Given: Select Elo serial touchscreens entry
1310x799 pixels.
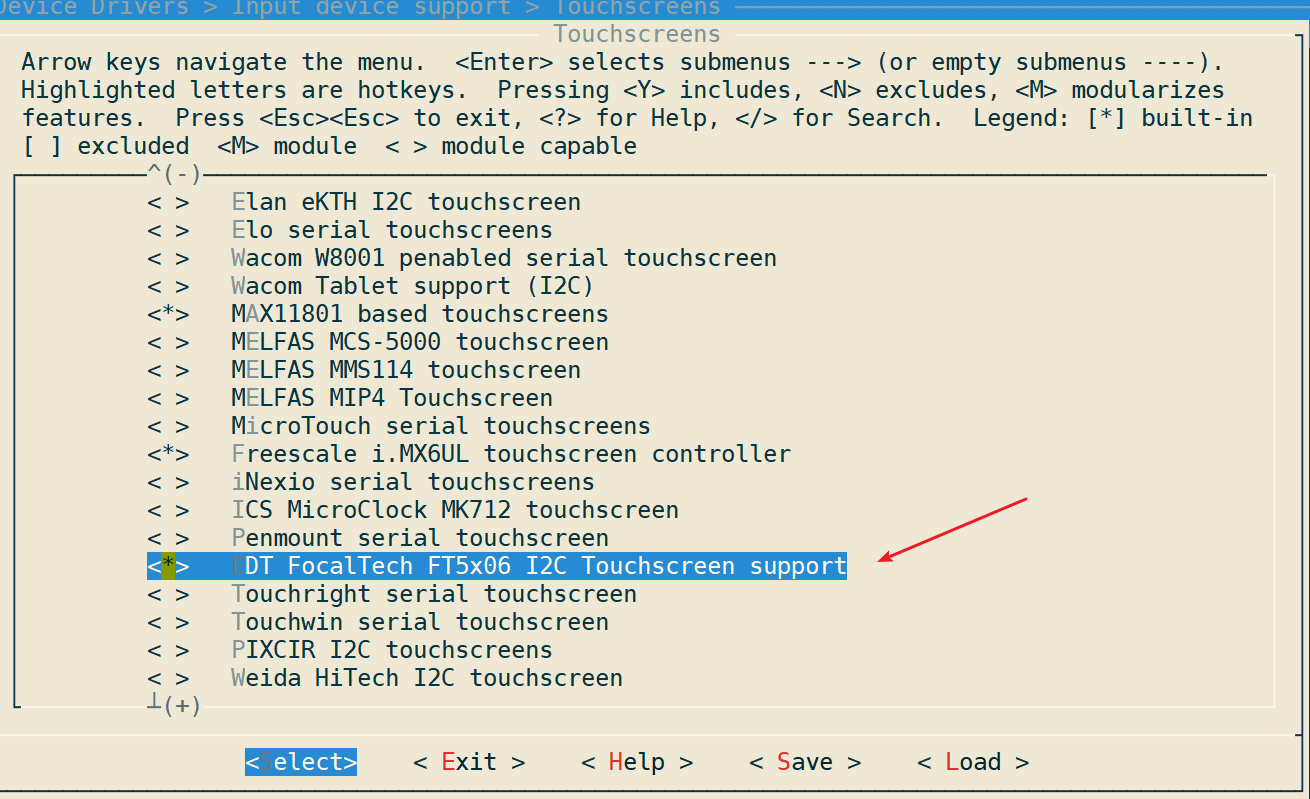Looking at the screenshot, I should point(391,230).
